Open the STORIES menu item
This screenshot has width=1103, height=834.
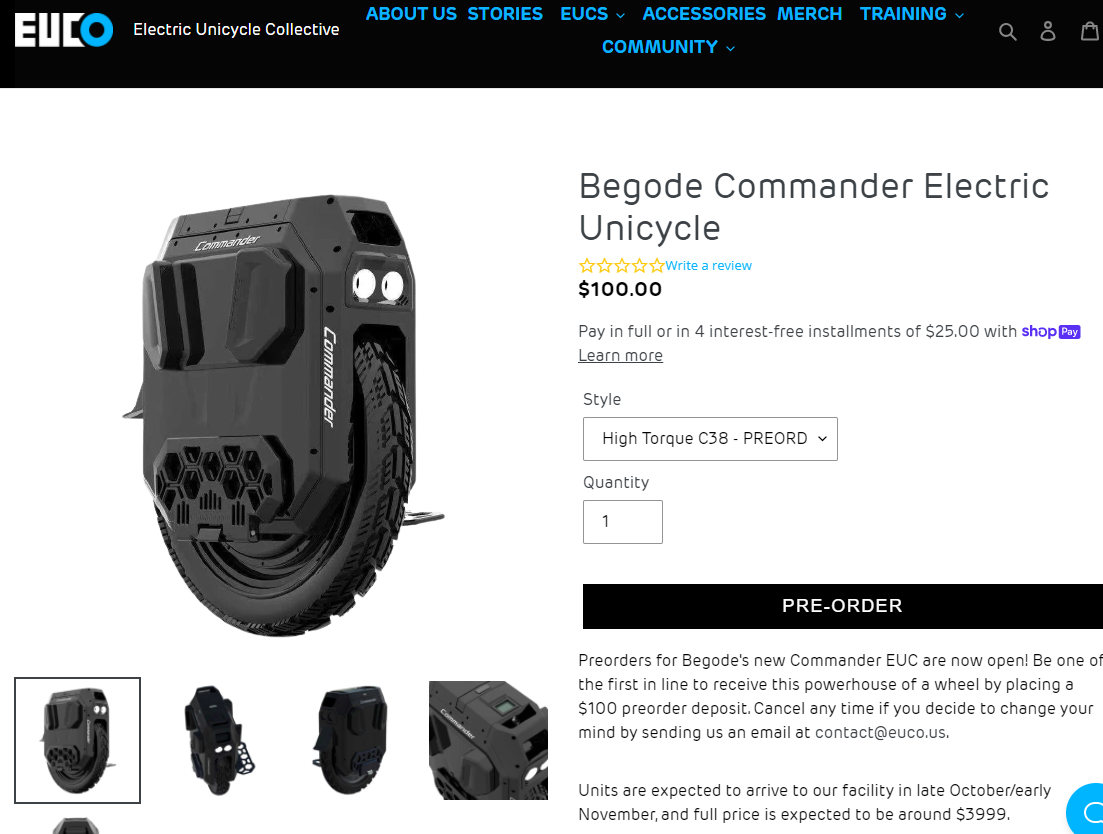505,14
